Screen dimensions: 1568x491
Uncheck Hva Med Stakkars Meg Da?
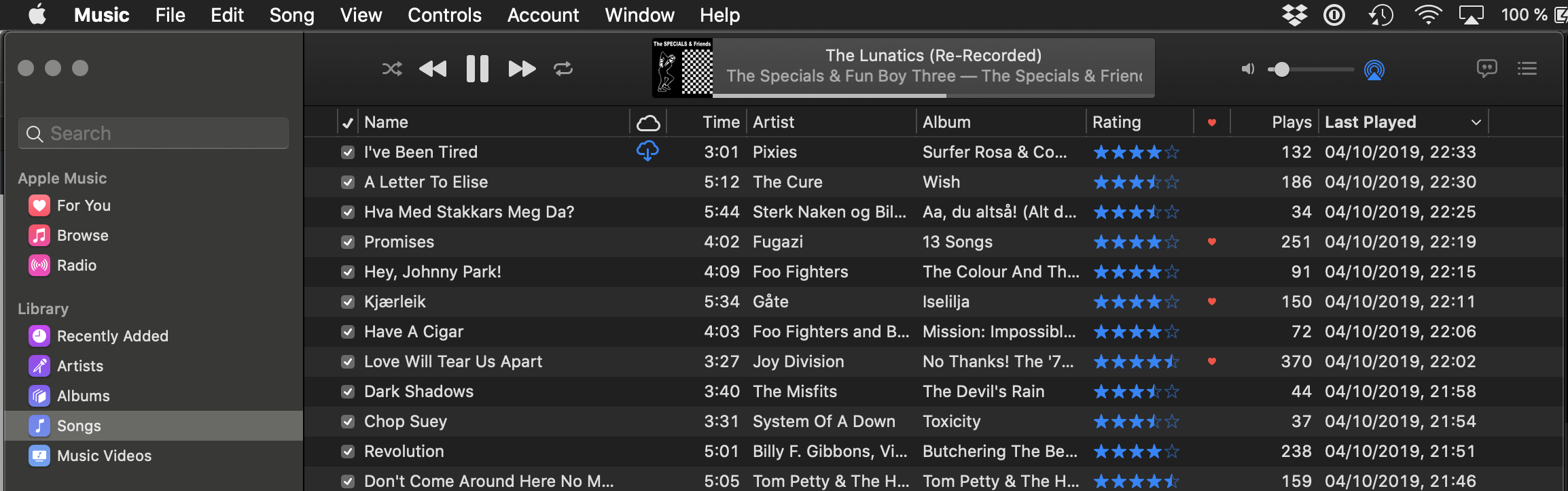coord(348,212)
